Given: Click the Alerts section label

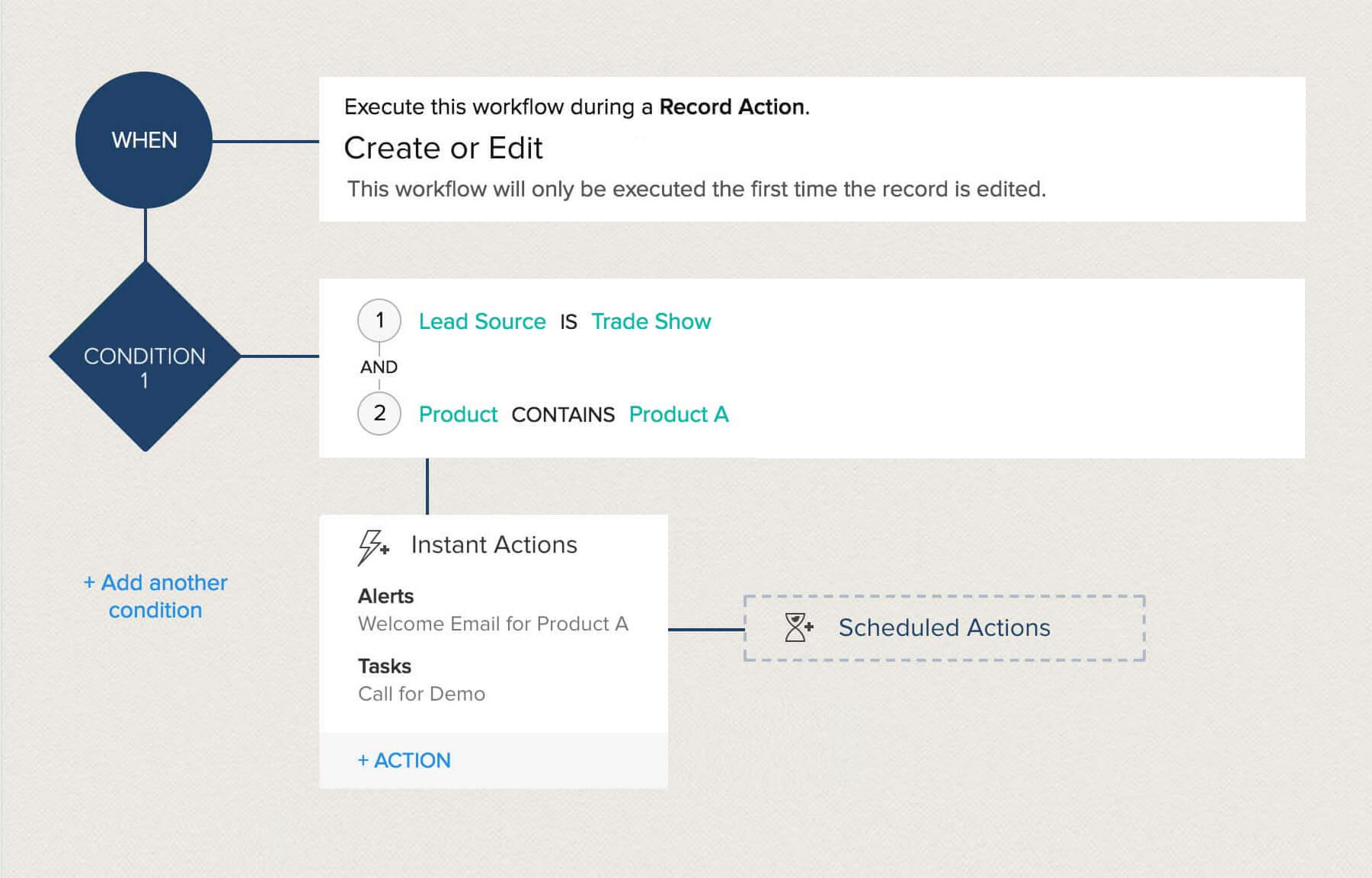Looking at the screenshot, I should click(385, 595).
